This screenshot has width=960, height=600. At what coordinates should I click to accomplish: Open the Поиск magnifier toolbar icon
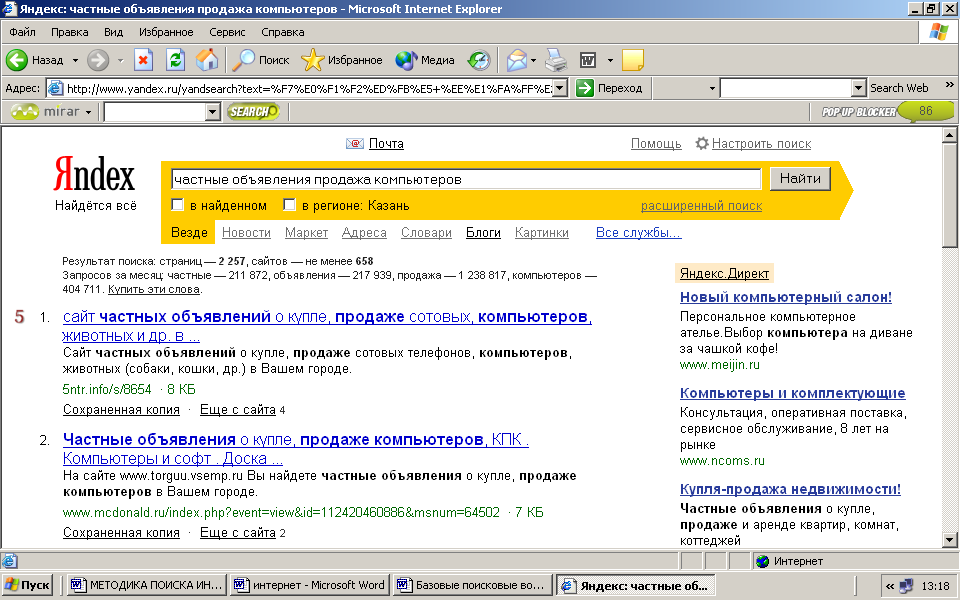244,60
